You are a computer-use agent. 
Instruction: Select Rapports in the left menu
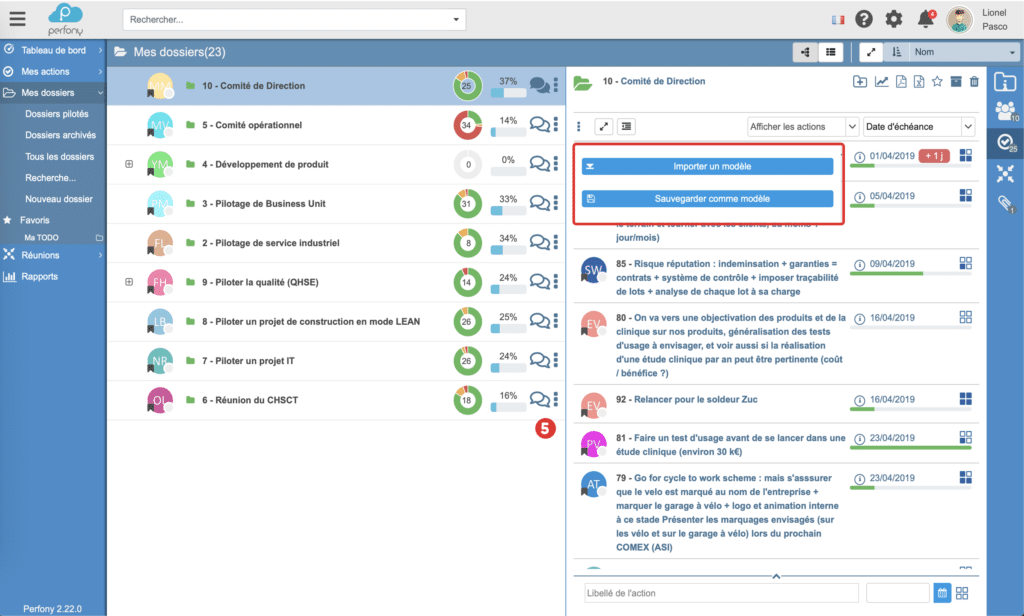tap(39, 276)
